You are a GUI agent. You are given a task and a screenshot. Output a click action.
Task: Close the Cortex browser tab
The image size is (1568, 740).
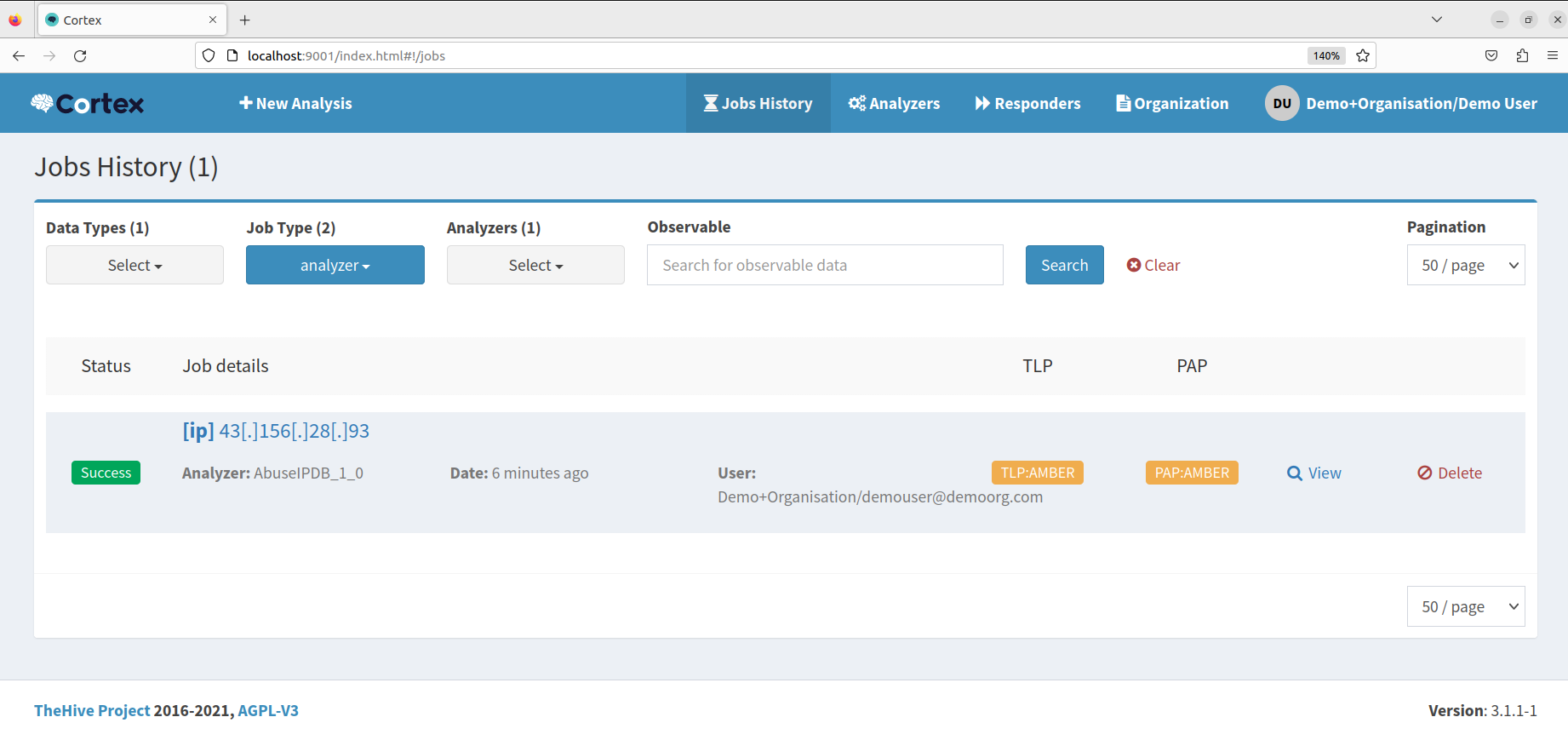coord(213,20)
